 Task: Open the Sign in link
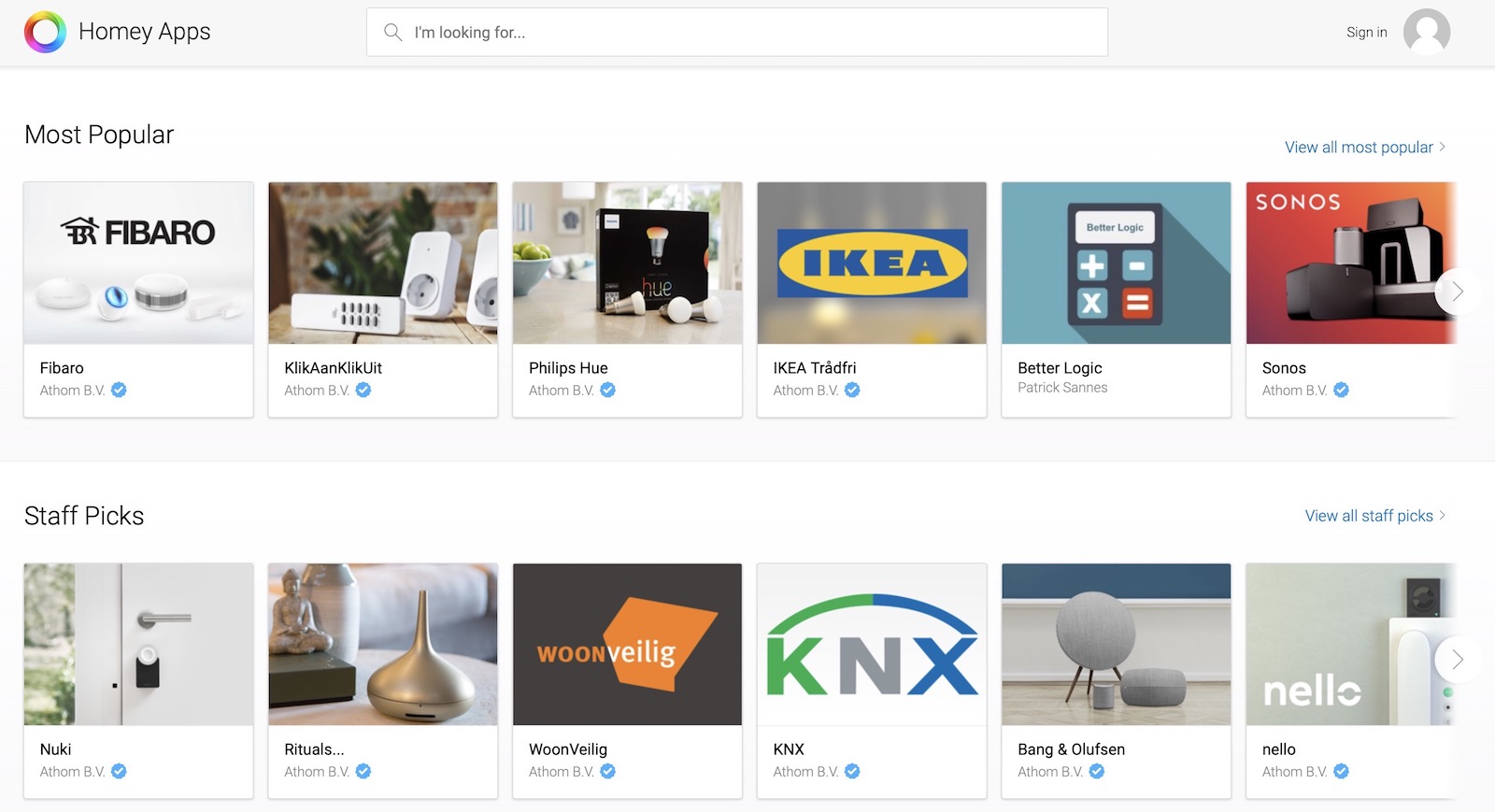1366,32
